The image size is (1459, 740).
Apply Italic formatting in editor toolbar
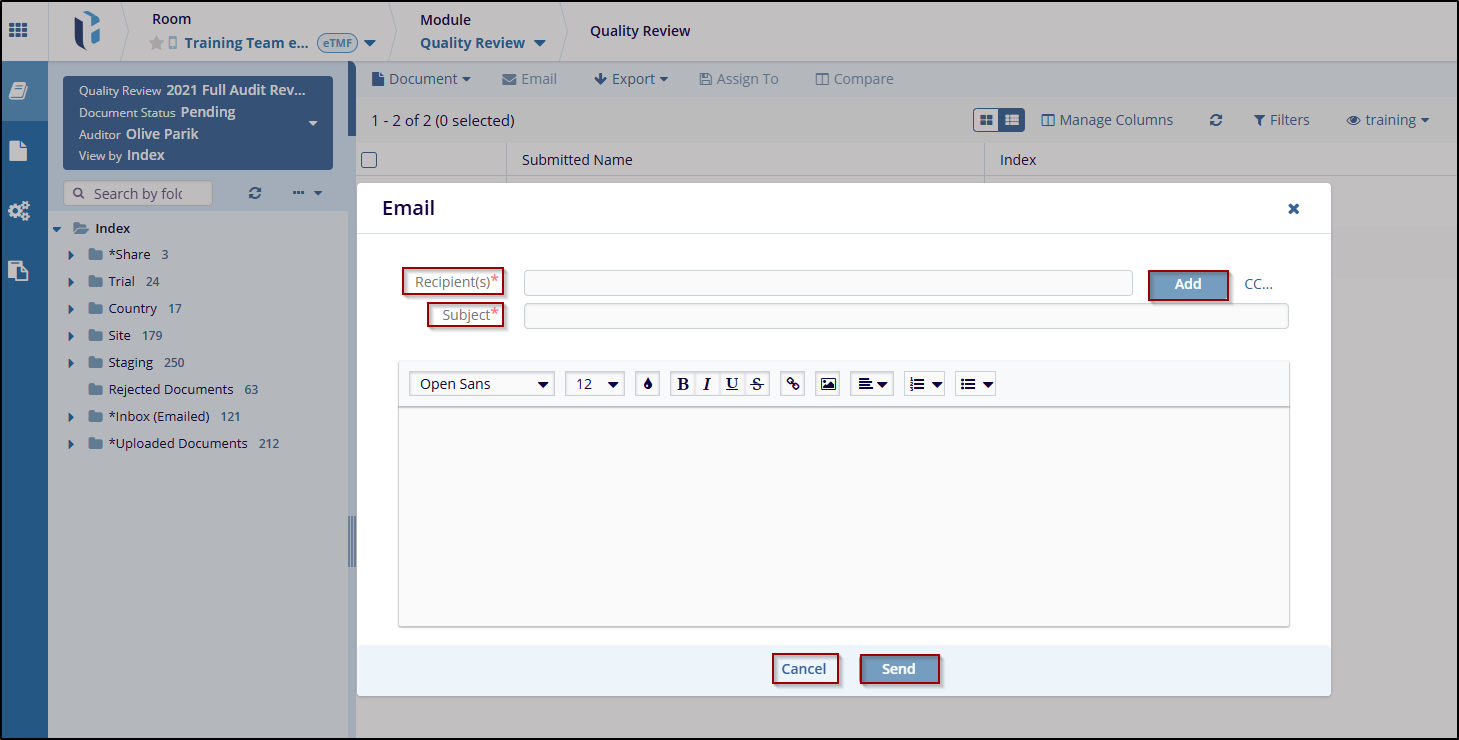click(707, 384)
